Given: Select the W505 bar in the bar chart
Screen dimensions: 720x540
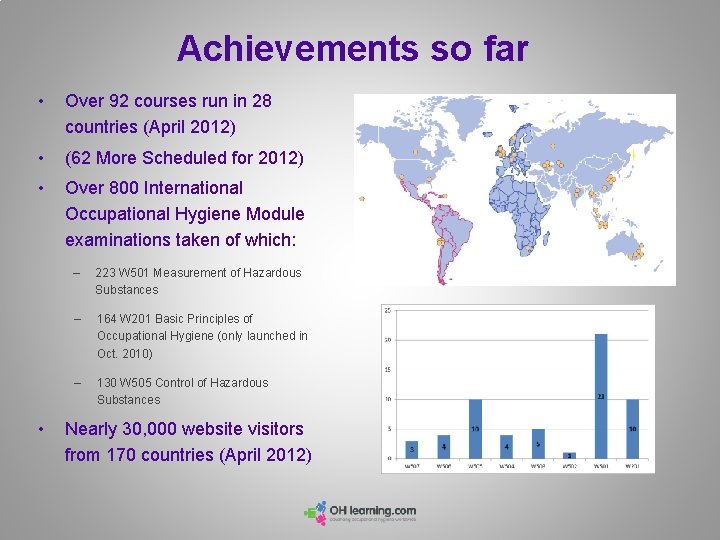Looking at the screenshot, I should point(475,429).
